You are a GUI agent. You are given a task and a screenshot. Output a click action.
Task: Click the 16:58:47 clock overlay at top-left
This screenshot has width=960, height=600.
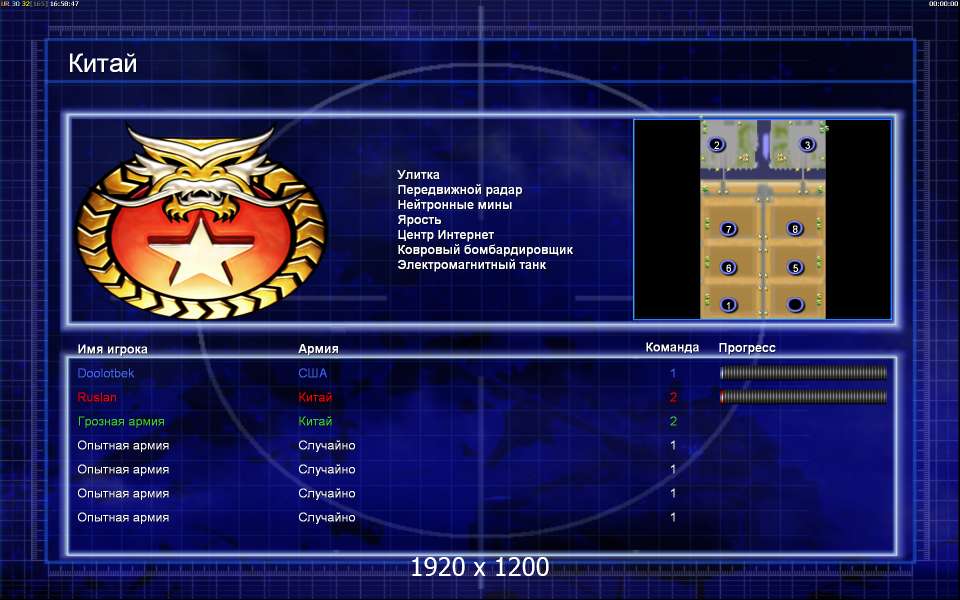(64, 4)
